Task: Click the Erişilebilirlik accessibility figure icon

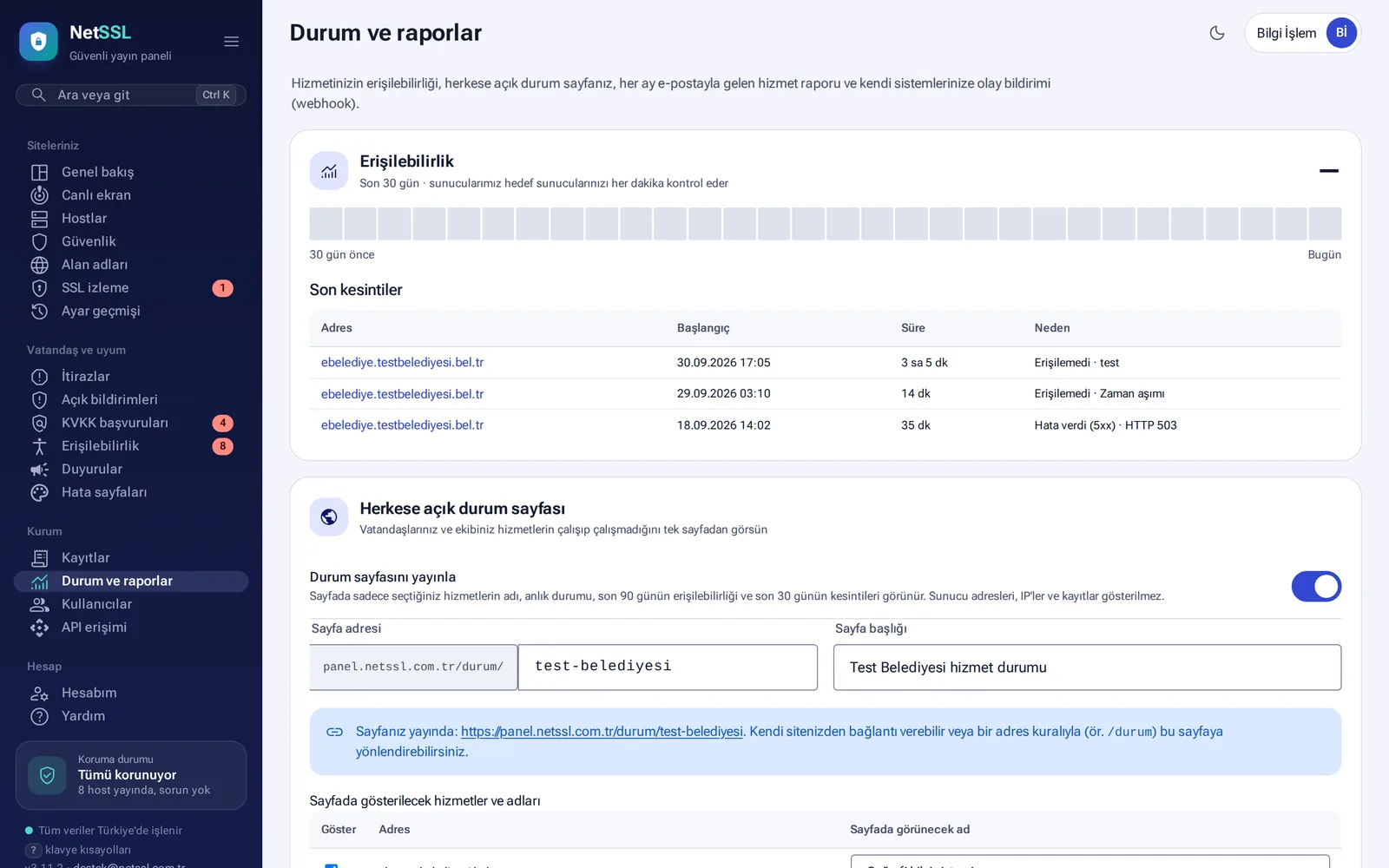Action: point(40,446)
